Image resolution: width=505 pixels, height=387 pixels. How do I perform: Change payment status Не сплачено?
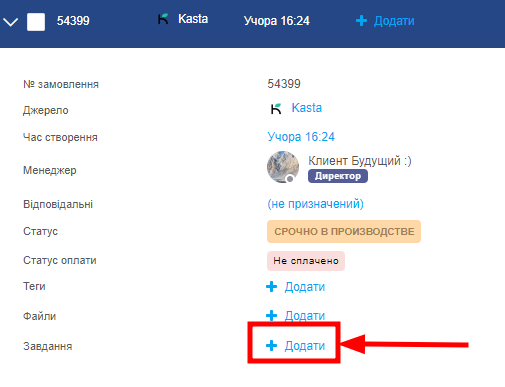(306, 261)
